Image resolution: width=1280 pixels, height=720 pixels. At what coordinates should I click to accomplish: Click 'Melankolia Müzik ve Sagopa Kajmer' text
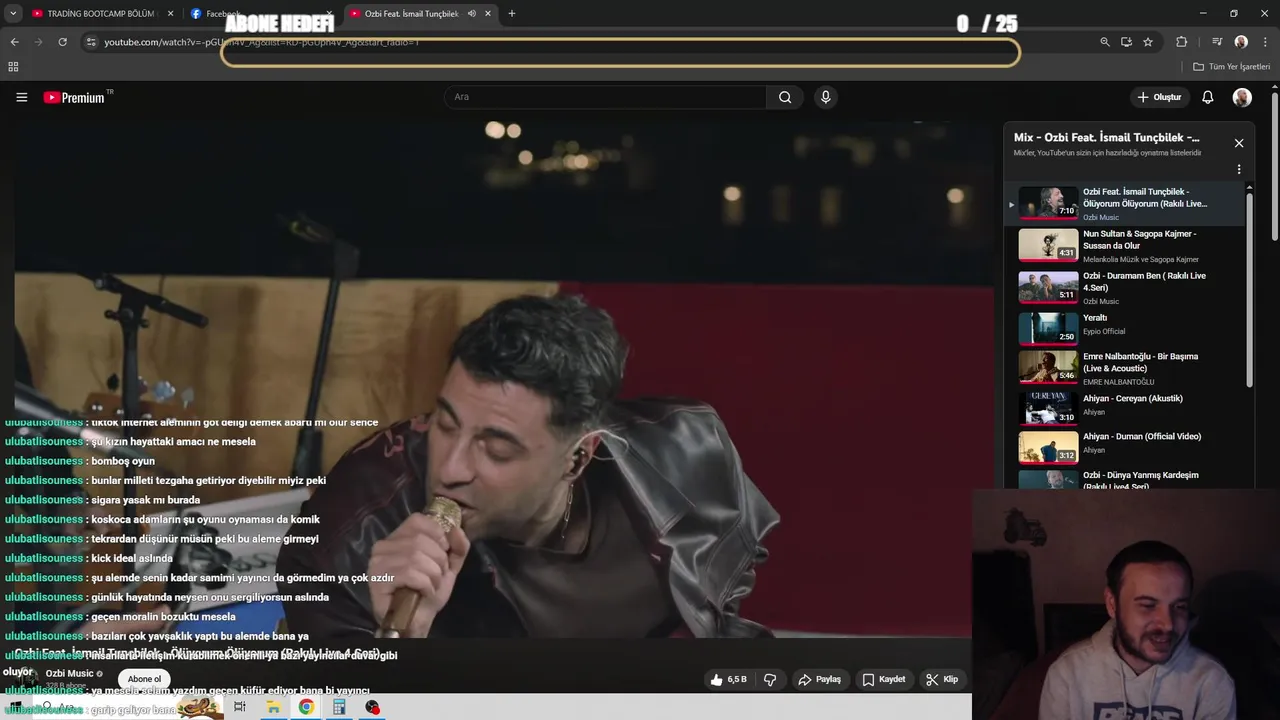pyautogui.click(x=1141, y=259)
